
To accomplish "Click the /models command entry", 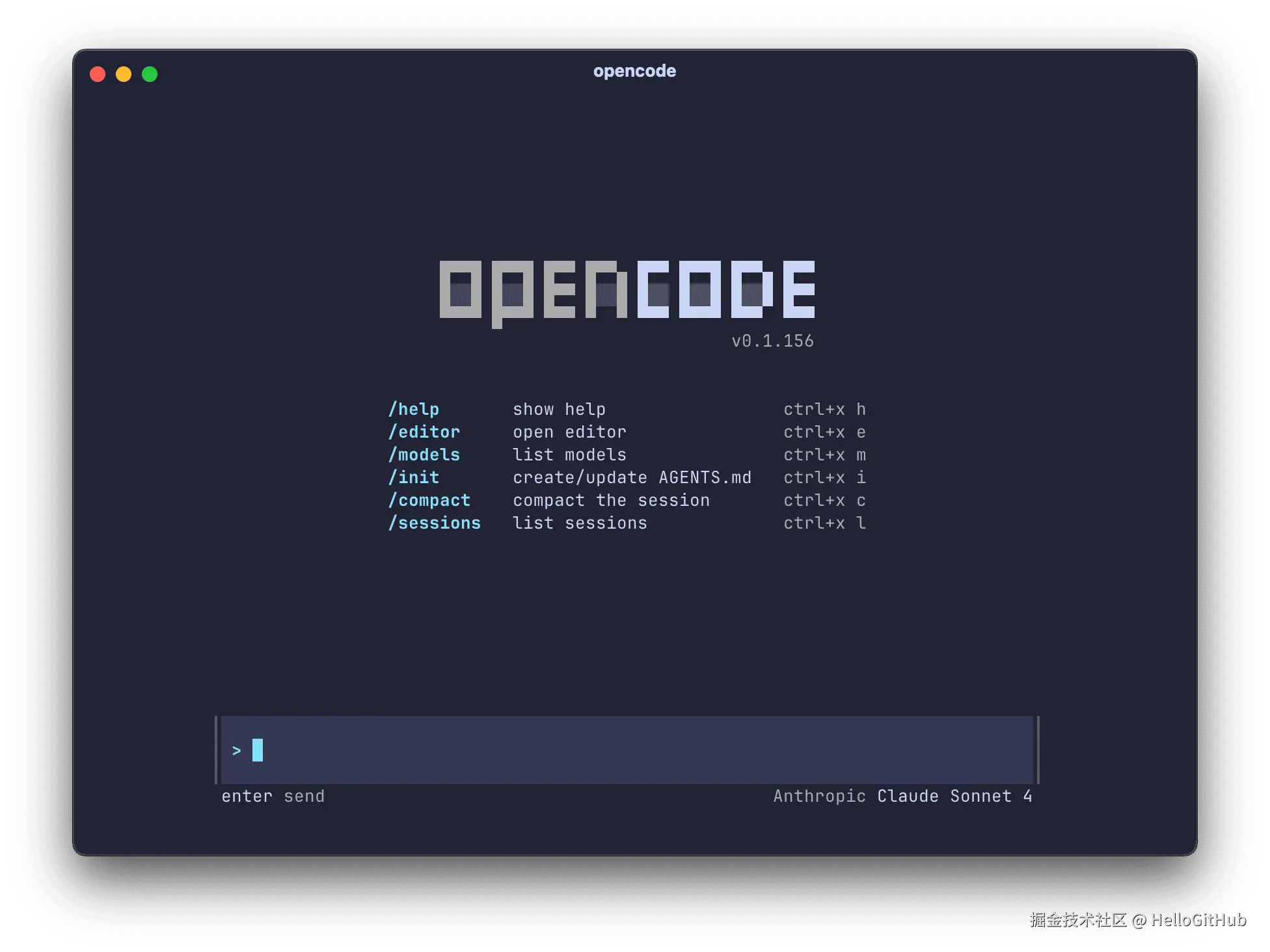I will pyautogui.click(x=424, y=455).
